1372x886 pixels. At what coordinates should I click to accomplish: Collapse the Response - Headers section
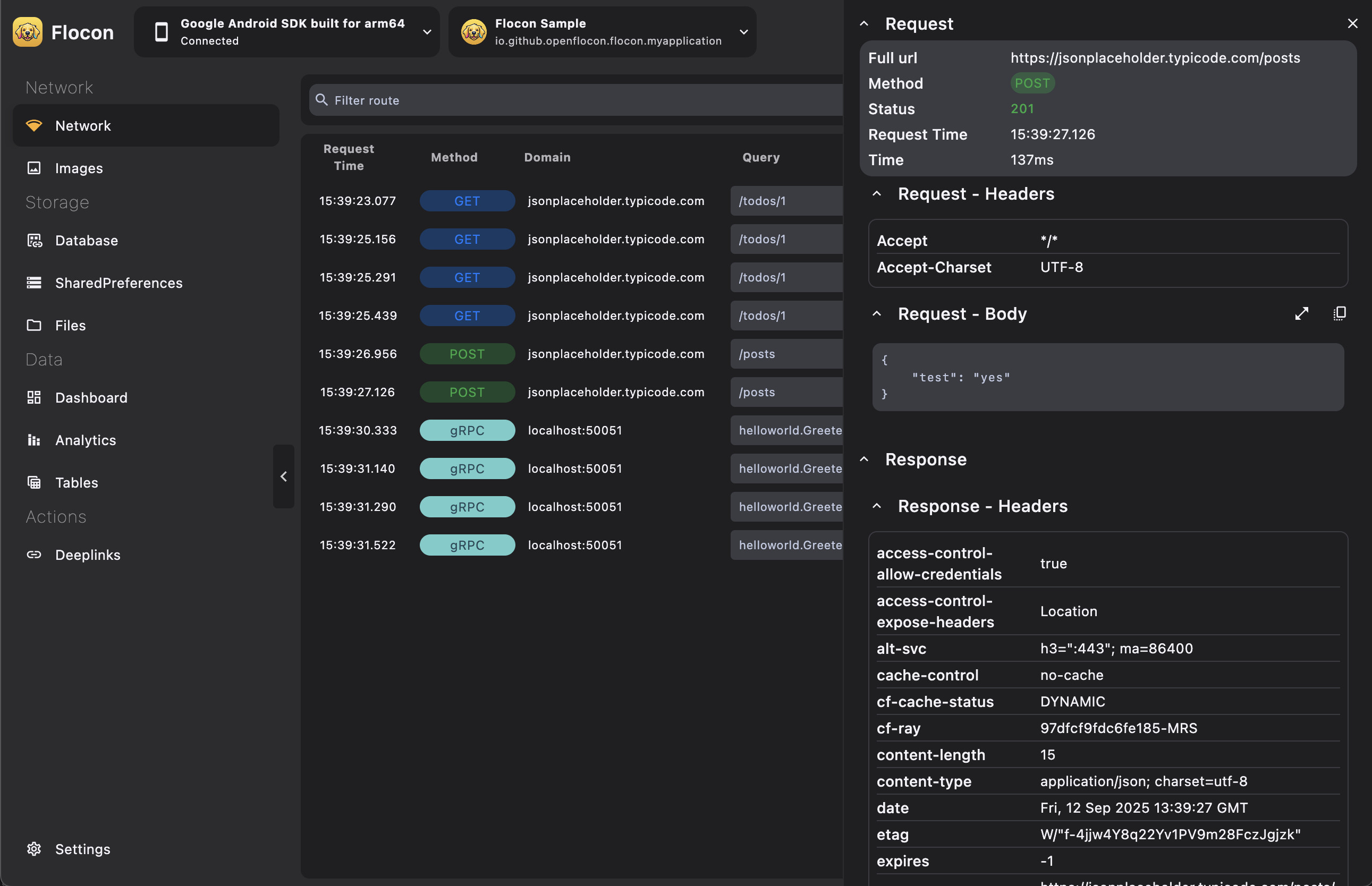pyautogui.click(x=876, y=506)
